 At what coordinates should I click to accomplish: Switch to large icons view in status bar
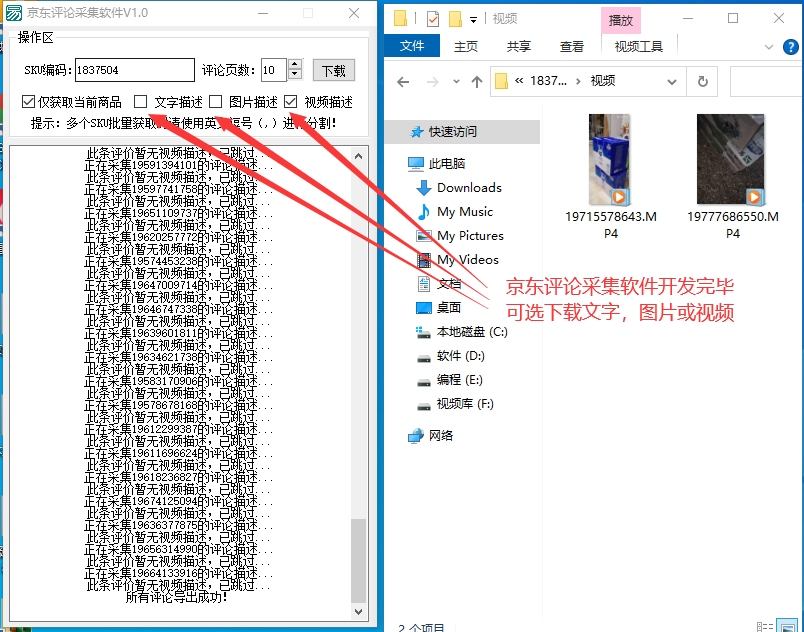(x=787, y=626)
